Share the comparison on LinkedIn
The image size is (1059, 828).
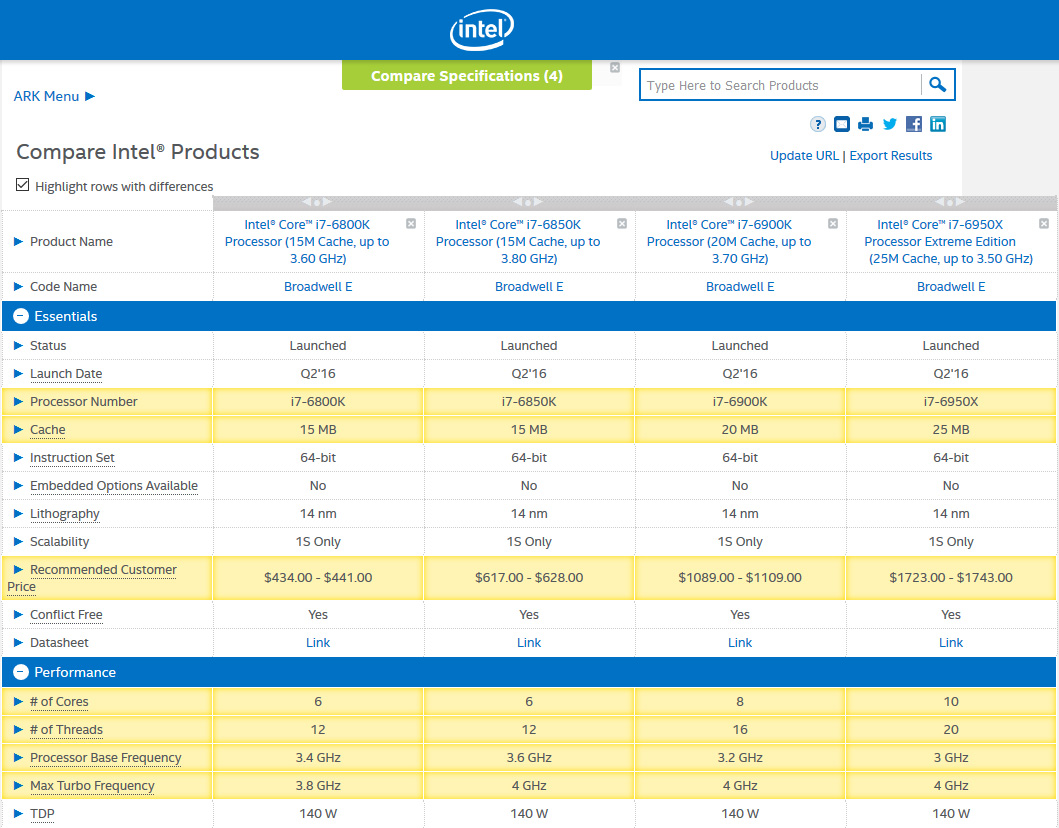click(938, 124)
